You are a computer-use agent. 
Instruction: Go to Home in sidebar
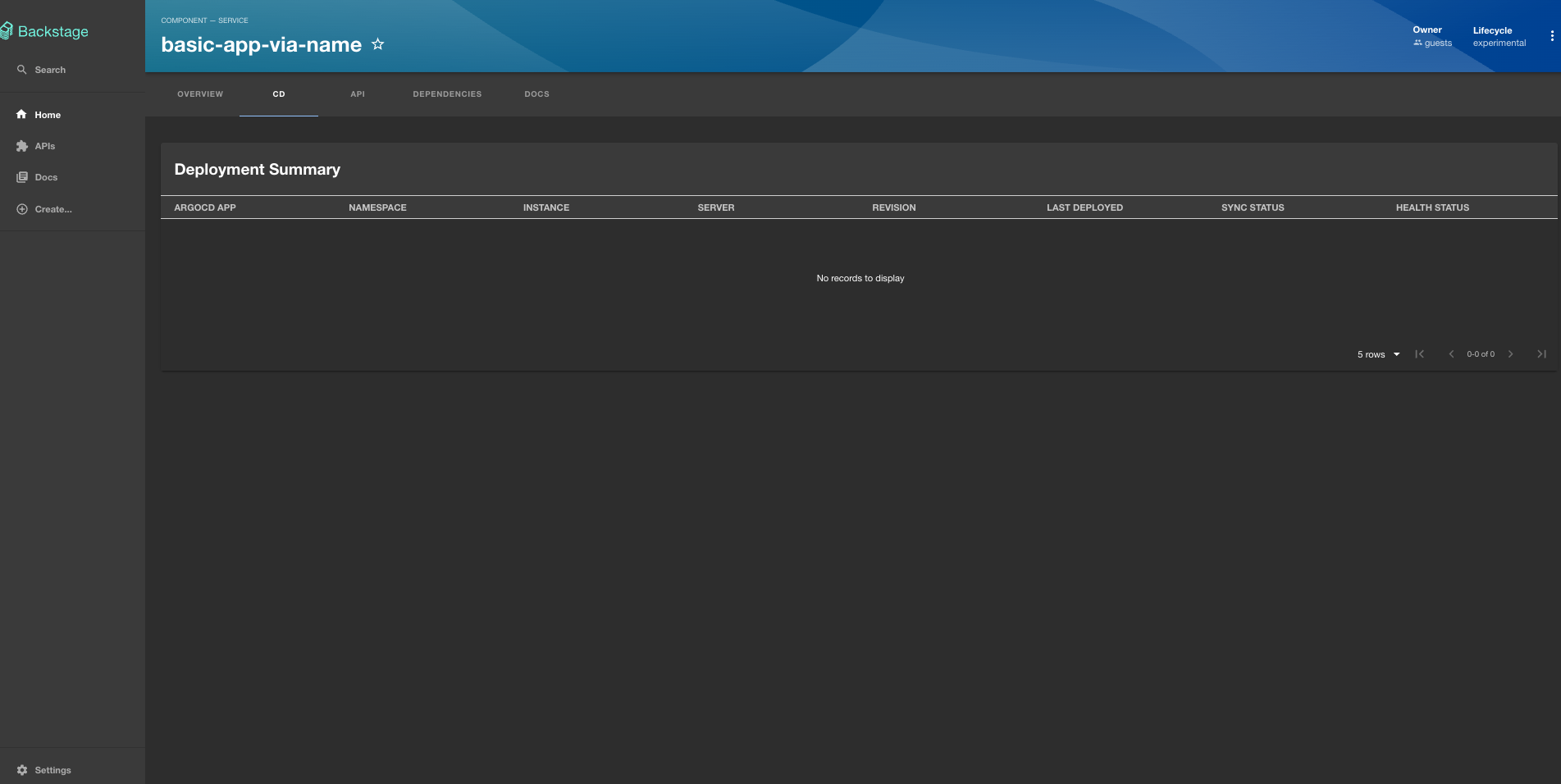tap(72, 115)
